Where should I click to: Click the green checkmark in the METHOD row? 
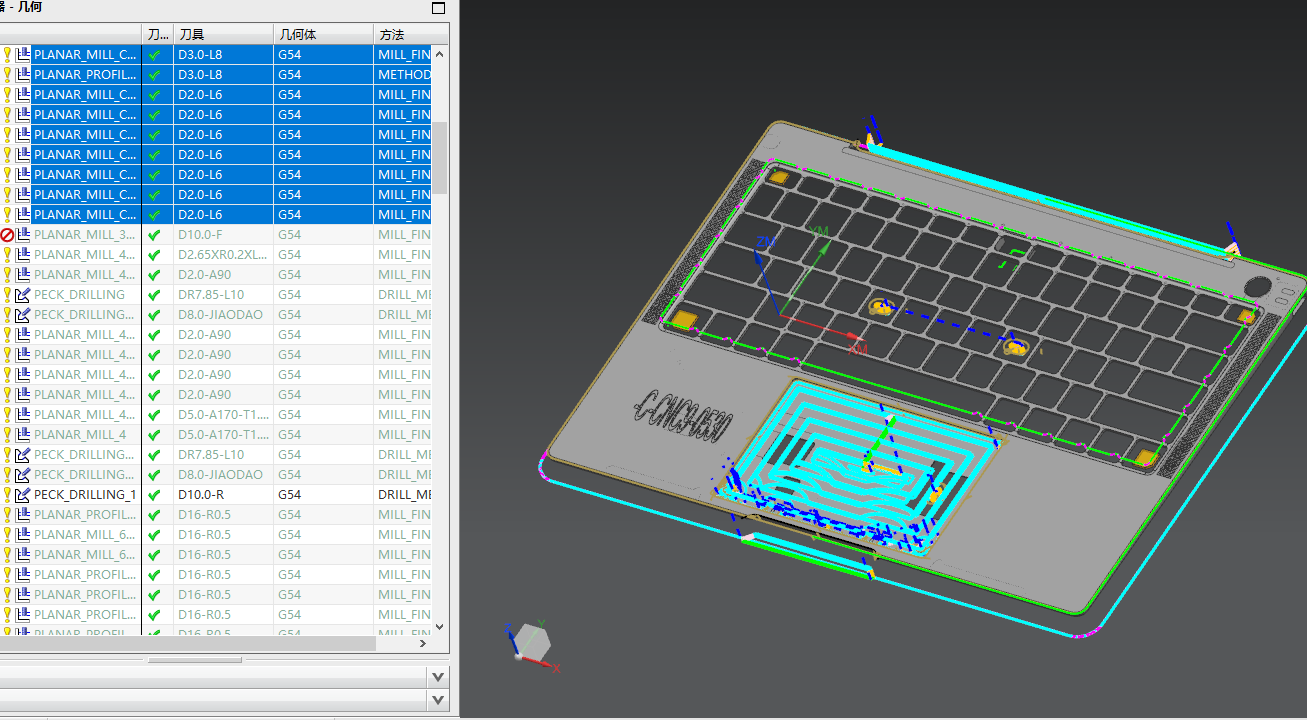click(154, 75)
